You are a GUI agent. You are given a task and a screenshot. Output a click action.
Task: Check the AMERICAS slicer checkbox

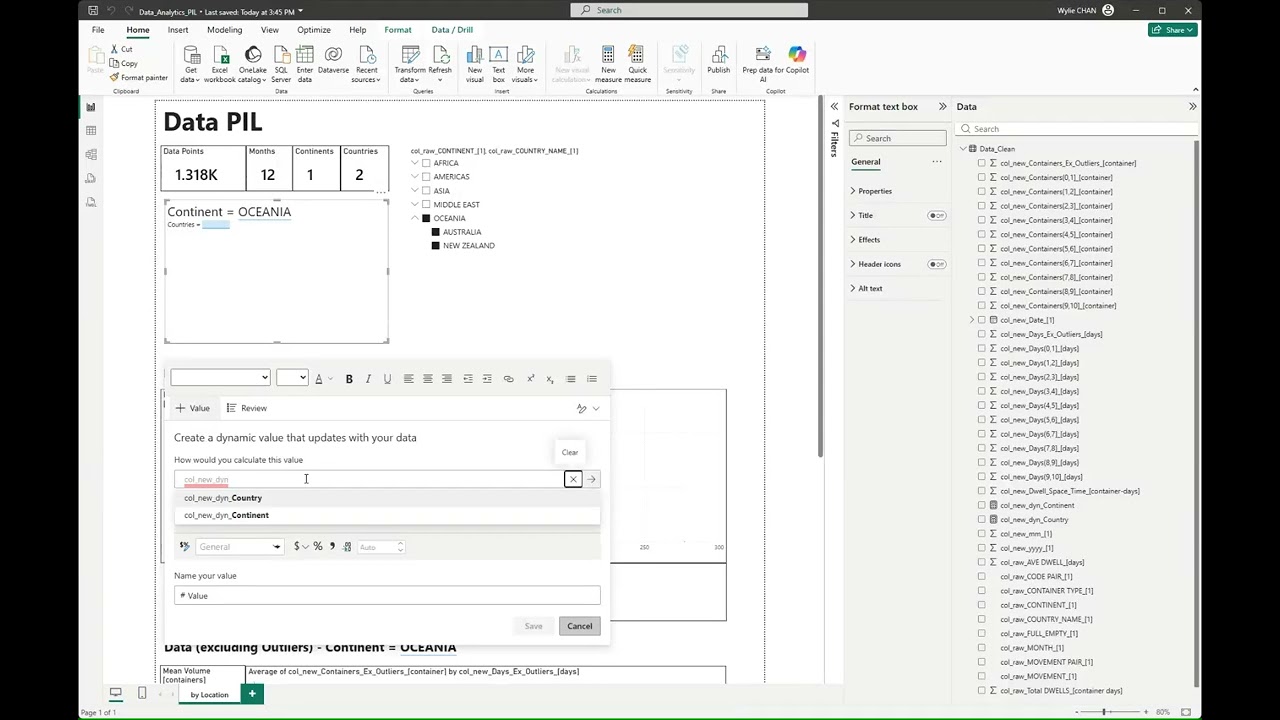pos(426,177)
